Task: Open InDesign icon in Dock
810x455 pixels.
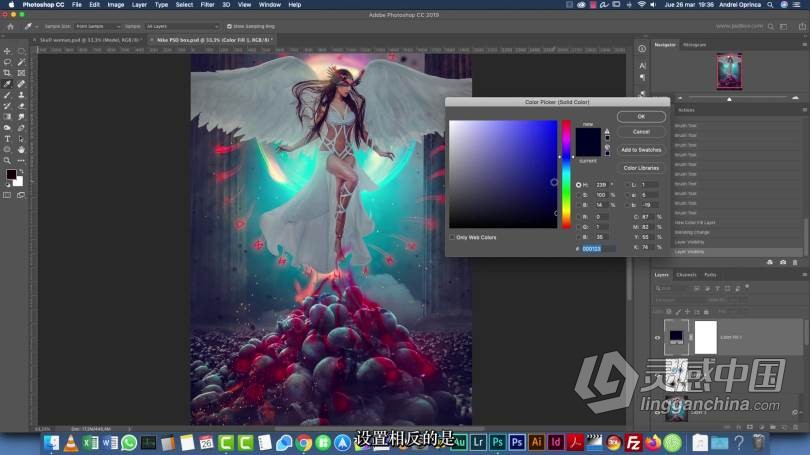Action: click(556, 442)
